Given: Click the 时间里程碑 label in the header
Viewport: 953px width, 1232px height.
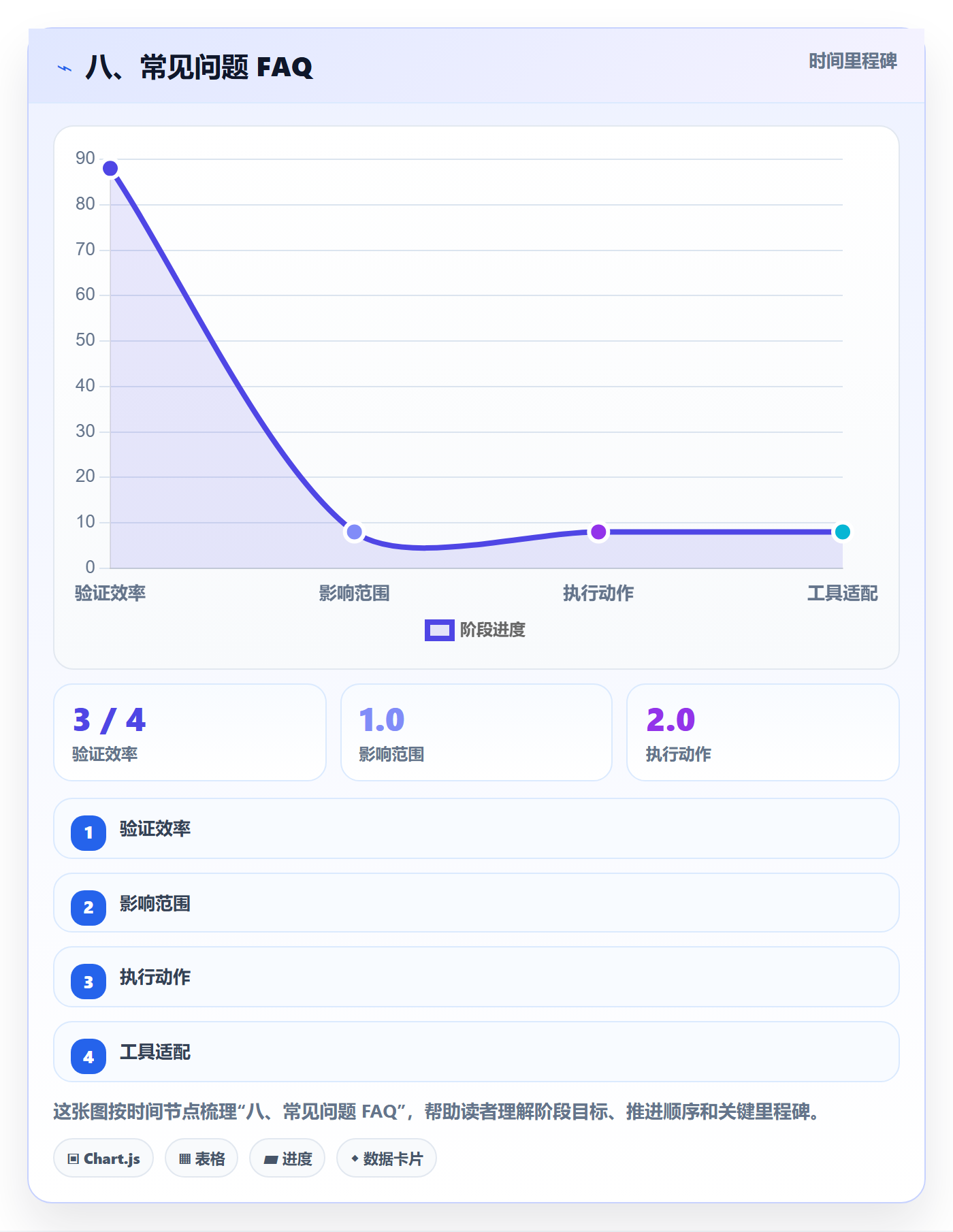Looking at the screenshot, I should (853, 61).
